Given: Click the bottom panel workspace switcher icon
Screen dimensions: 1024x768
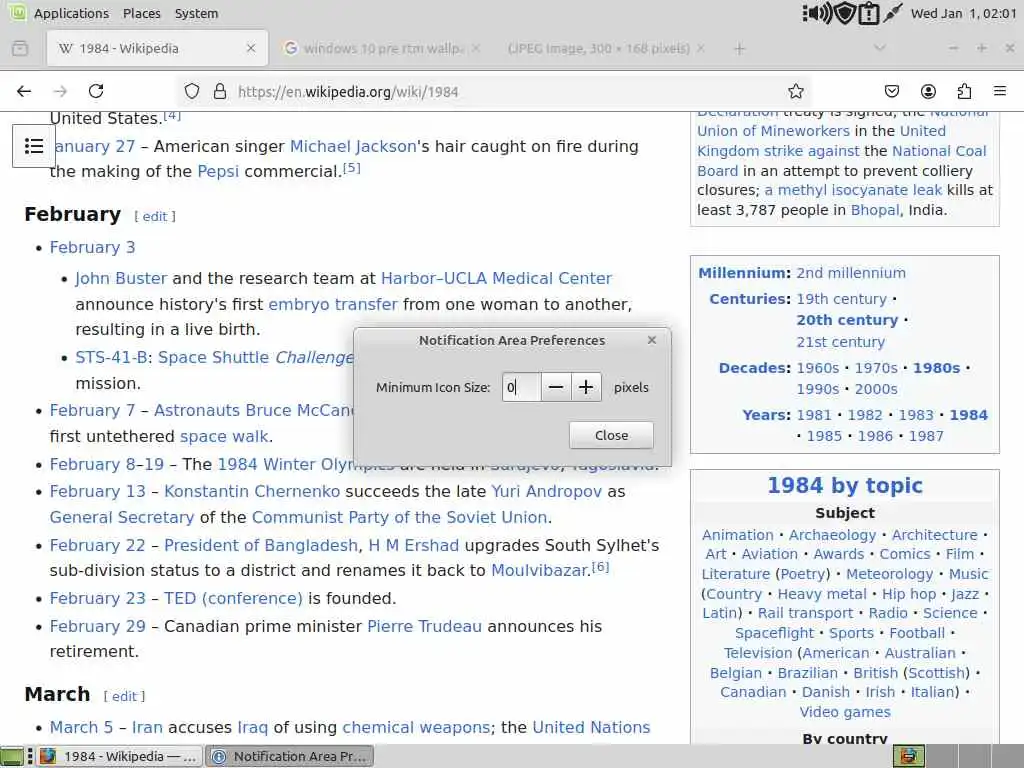Looking at the screenshot, I should (908, 756).
